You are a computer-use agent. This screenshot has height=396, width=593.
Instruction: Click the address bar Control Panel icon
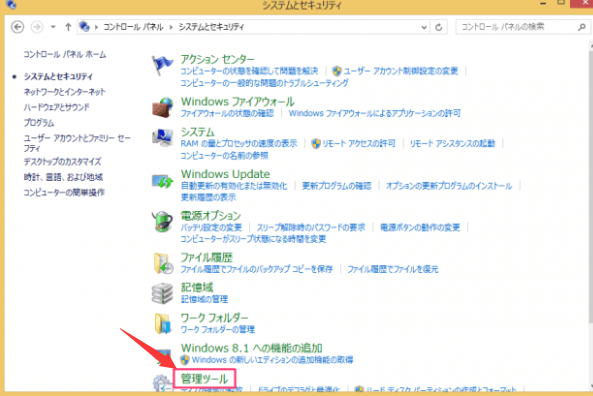click(84, 27)
